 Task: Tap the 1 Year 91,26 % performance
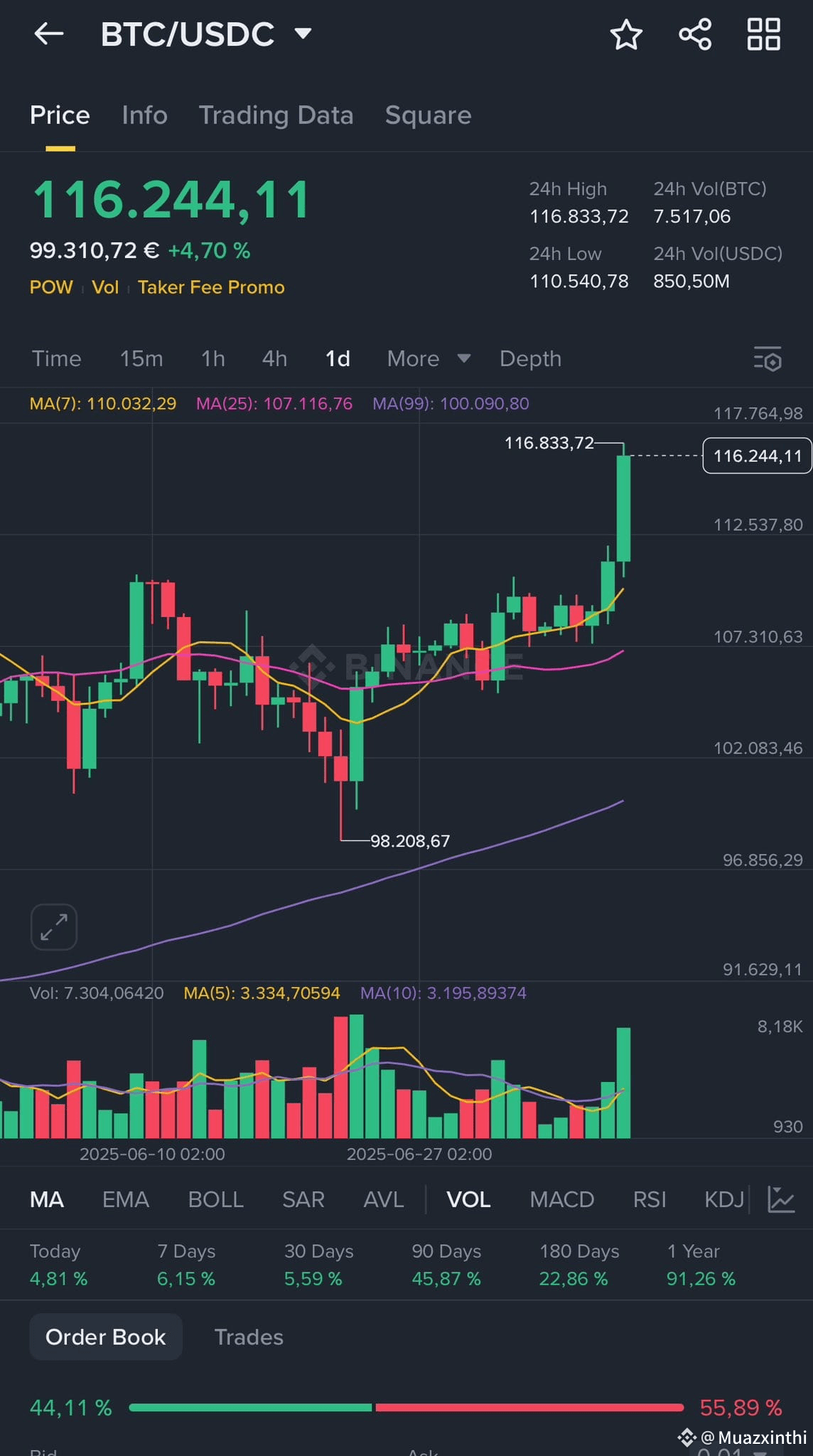701,1265
